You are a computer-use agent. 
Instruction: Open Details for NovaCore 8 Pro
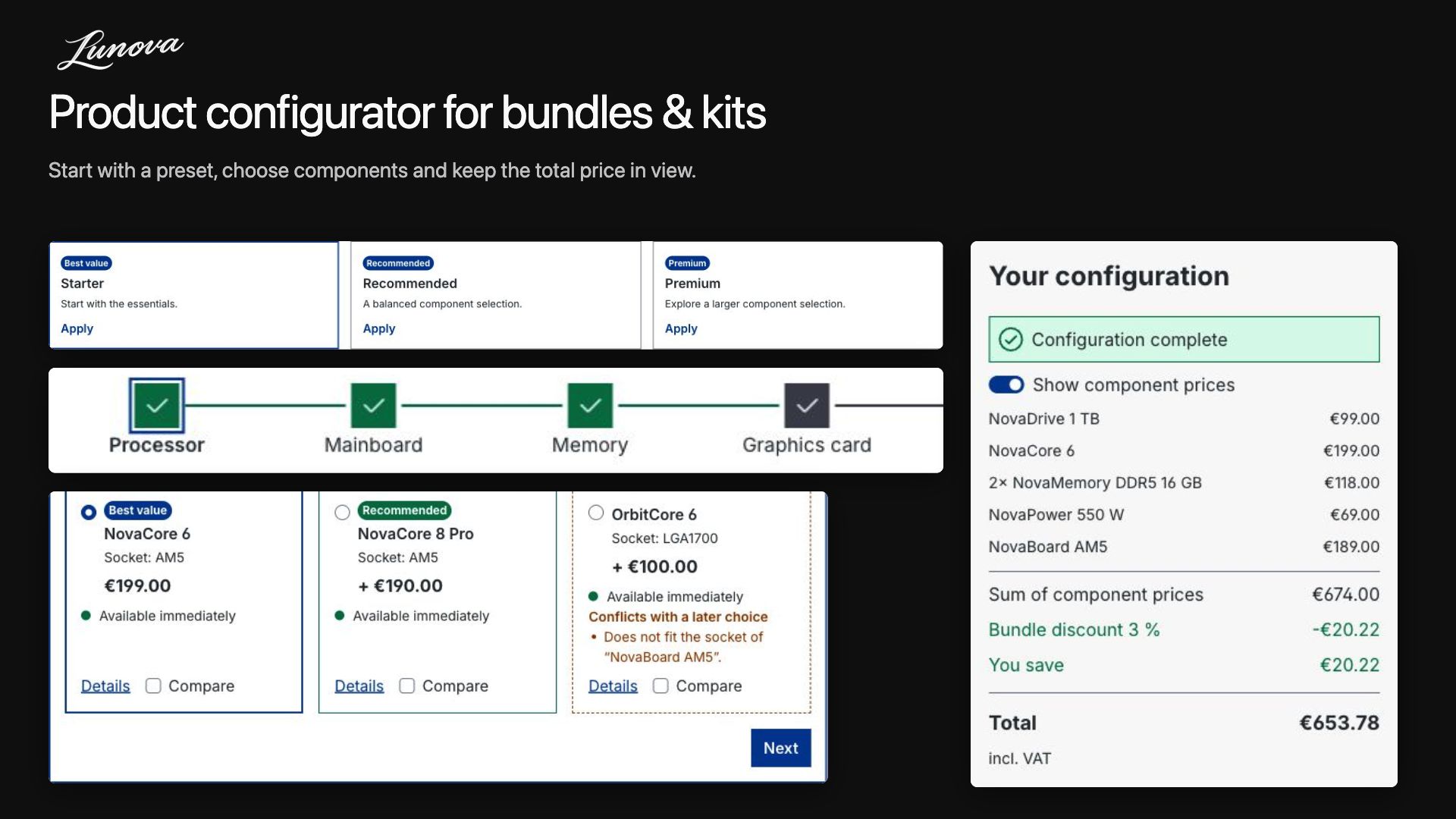(359, 686)
